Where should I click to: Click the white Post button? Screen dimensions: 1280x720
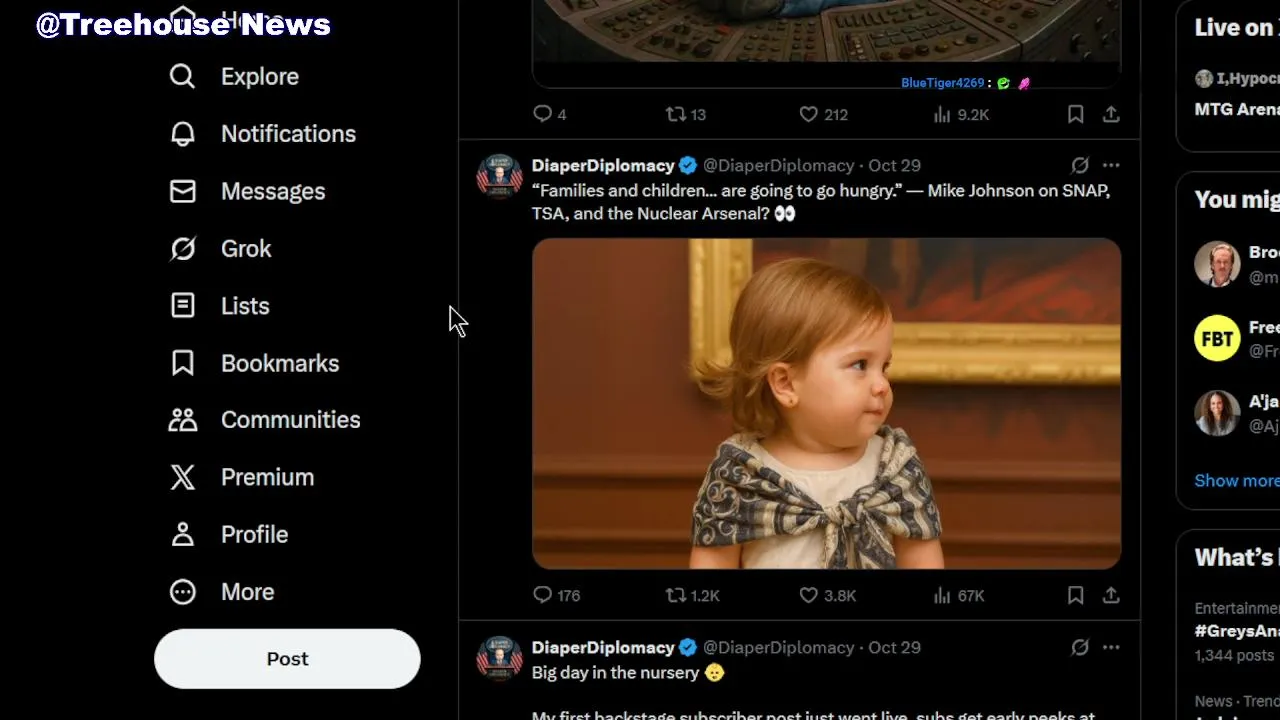tap(287, 659)
